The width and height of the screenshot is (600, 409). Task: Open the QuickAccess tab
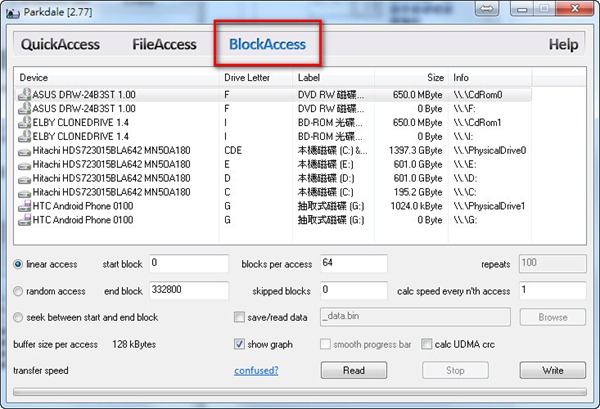tap(60, 44)
